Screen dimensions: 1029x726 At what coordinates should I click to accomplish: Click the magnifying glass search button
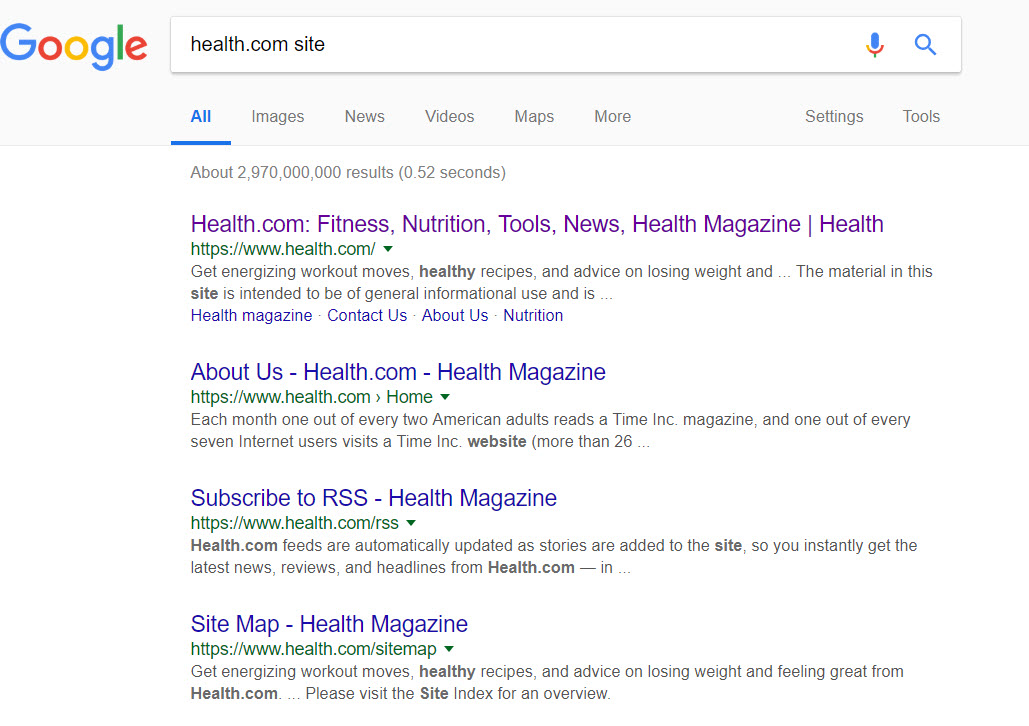[x=925, y=45]
